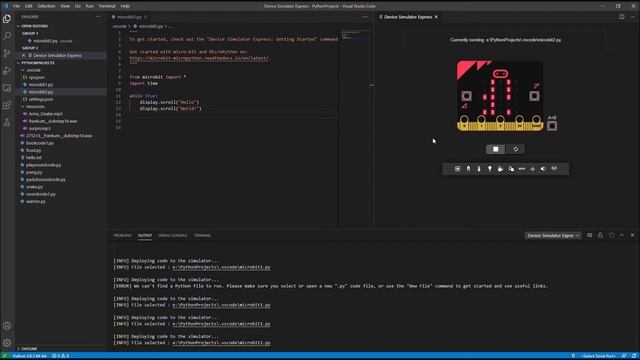Open microbit1.py in the file tree
This screenshot has width=640, height=360.
[41, 84]
